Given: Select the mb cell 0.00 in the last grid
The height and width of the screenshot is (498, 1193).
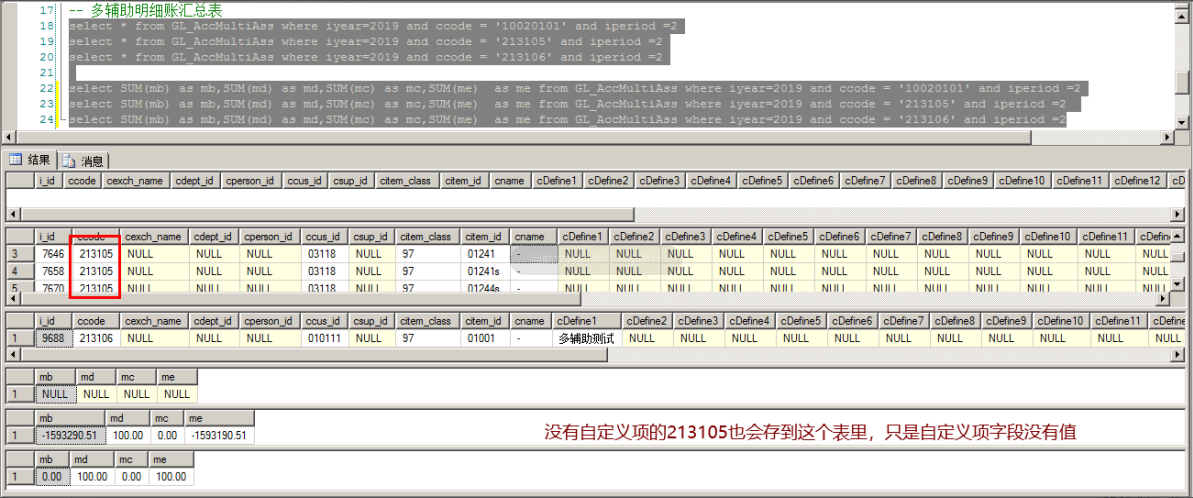Looking at the screenshot, I should coord(52,477).
